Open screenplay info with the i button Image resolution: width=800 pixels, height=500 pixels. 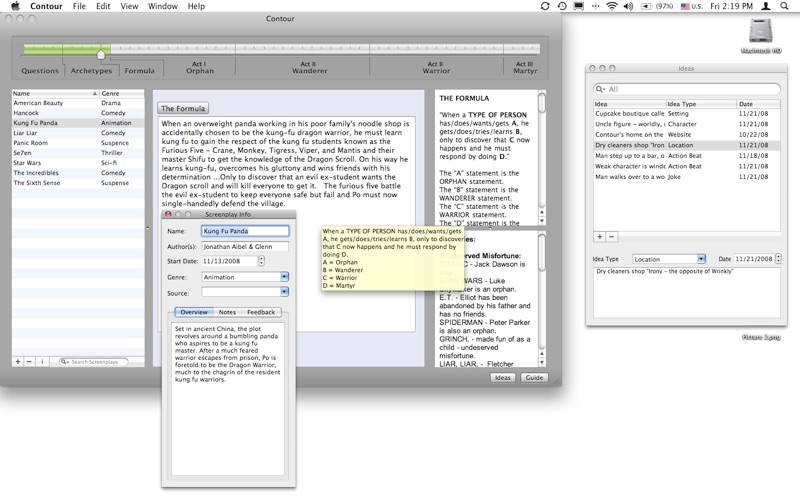tap(42, 360)
